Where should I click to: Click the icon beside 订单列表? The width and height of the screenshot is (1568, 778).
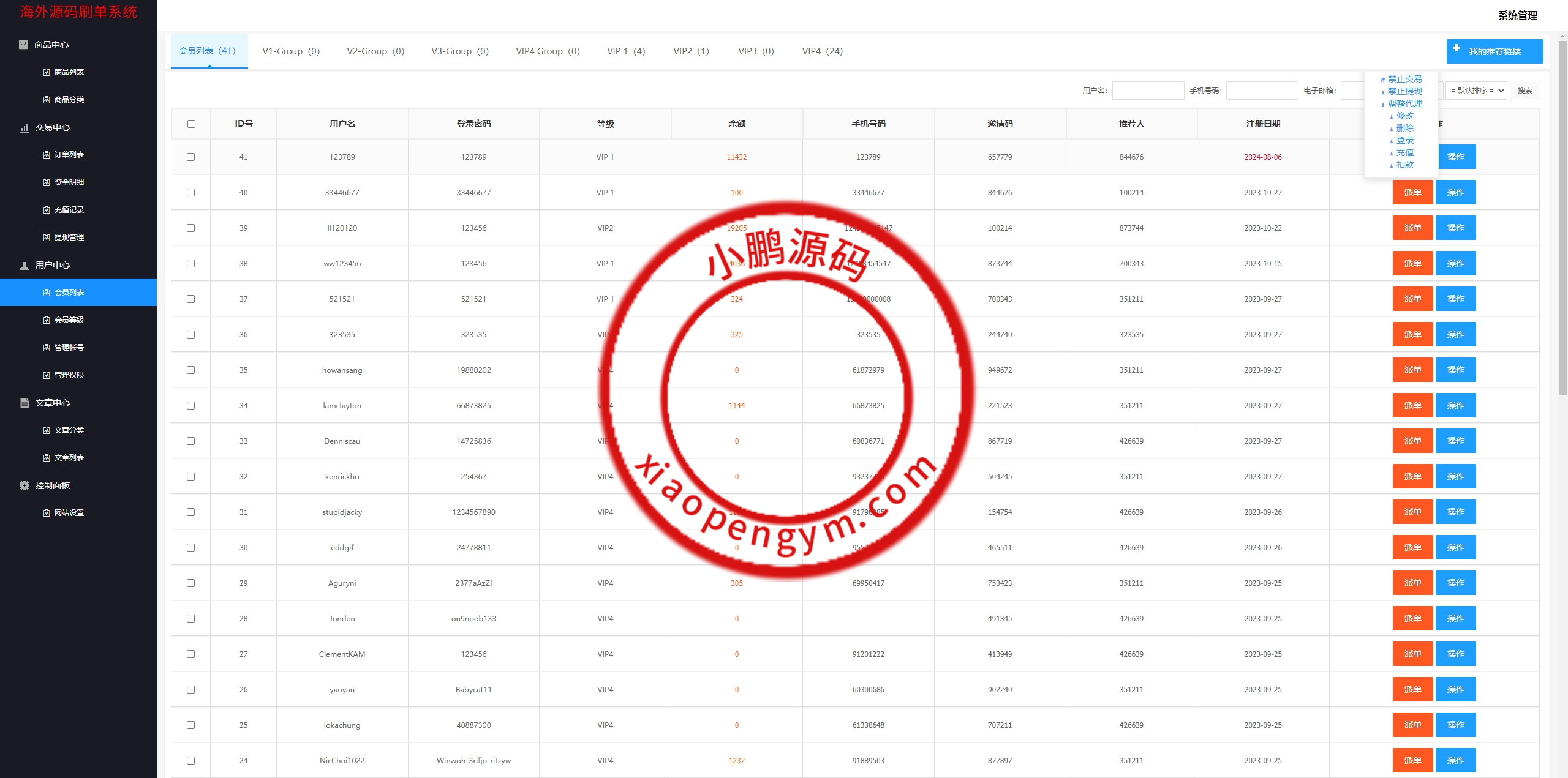click(x=47, y=155)
